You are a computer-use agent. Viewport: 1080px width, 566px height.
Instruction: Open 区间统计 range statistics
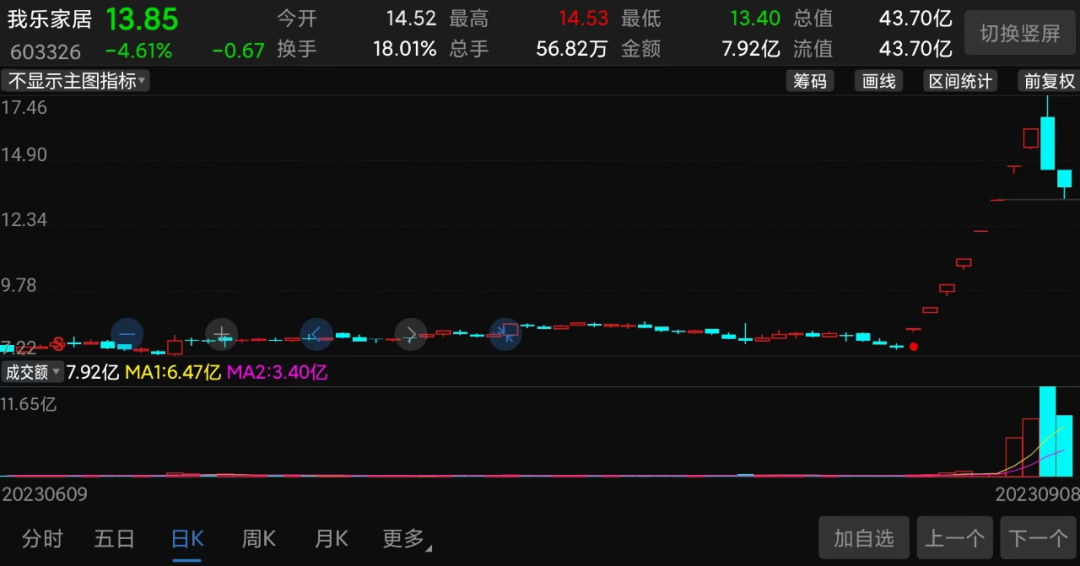960,81
